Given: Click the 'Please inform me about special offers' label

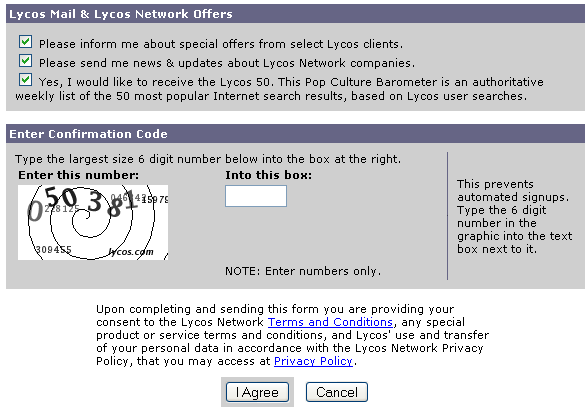Looking at the screenshot, I should click(x=221, y=44).
